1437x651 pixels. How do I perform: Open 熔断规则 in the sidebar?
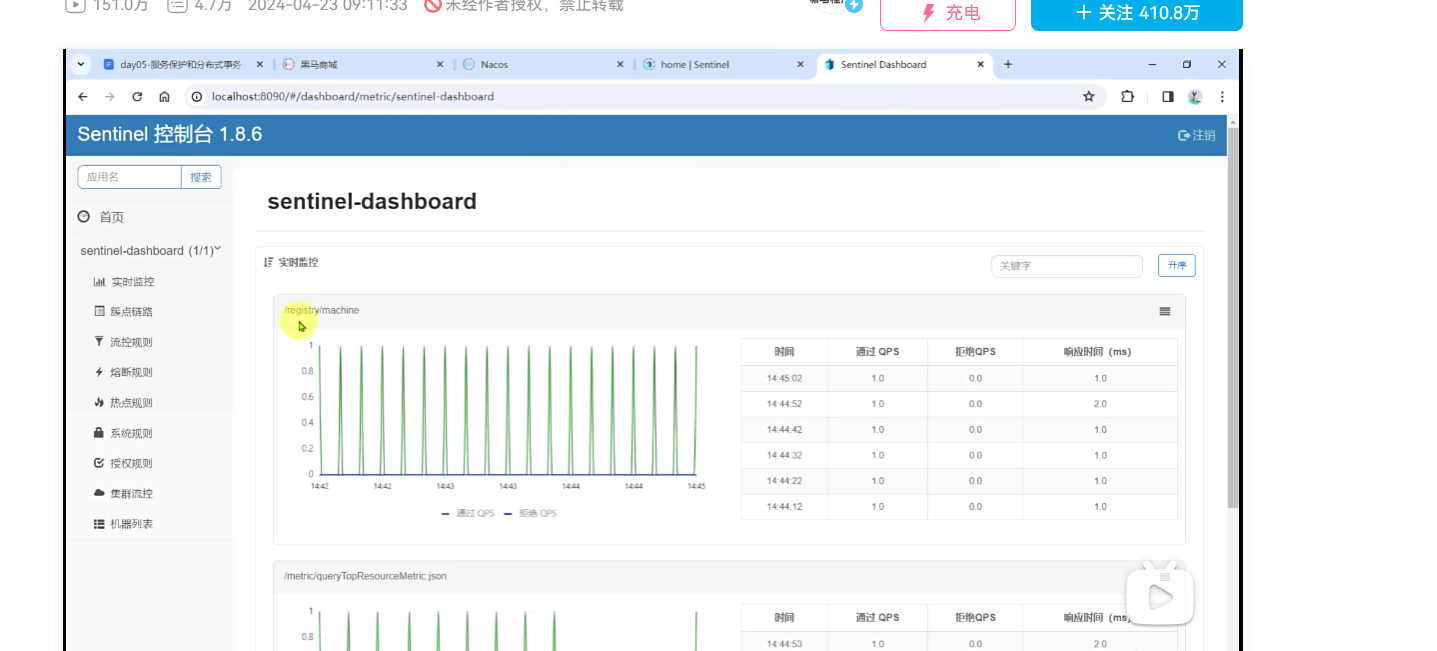coord(123,372)
